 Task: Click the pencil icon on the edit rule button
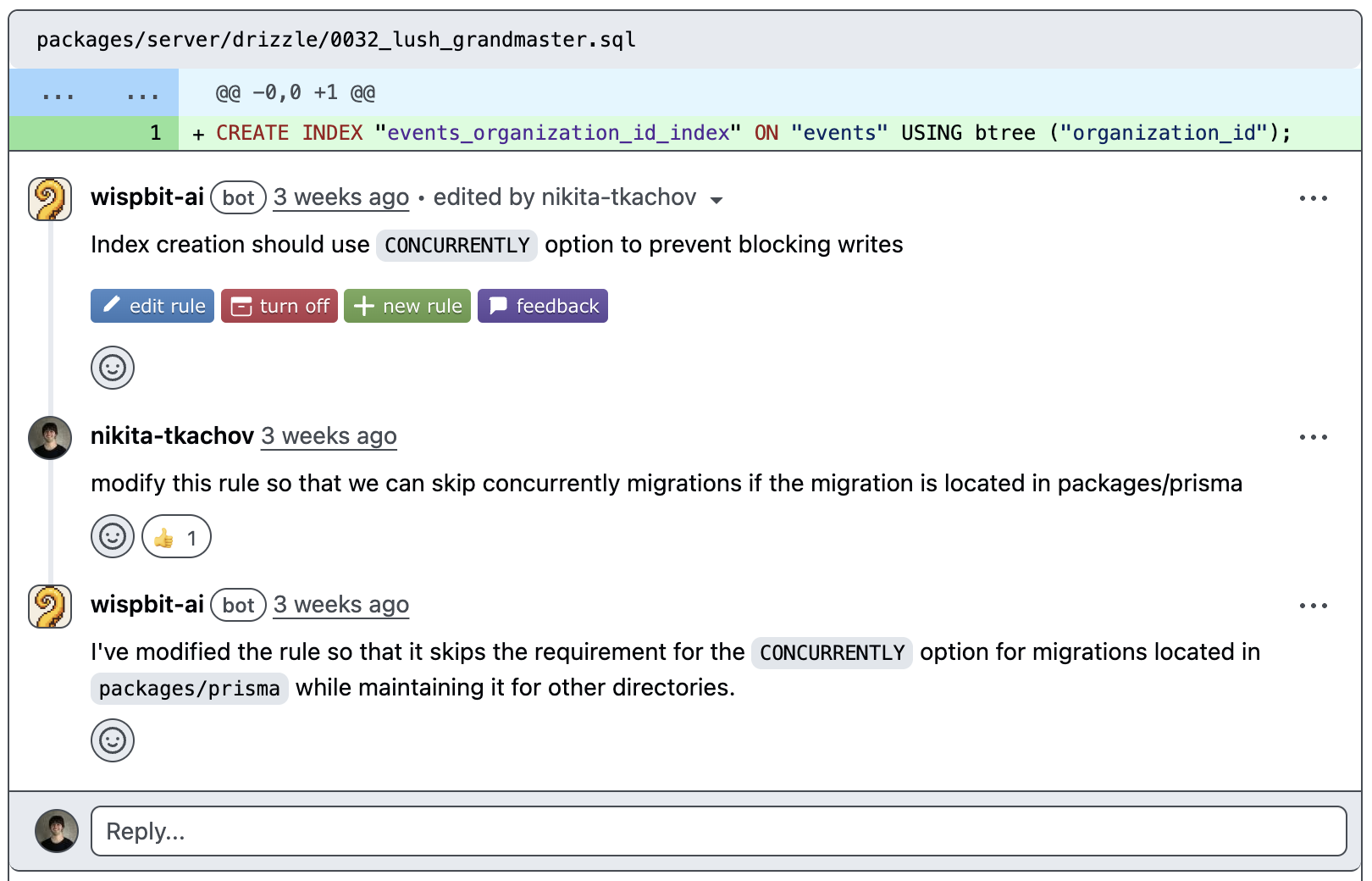tap(111, 306)
